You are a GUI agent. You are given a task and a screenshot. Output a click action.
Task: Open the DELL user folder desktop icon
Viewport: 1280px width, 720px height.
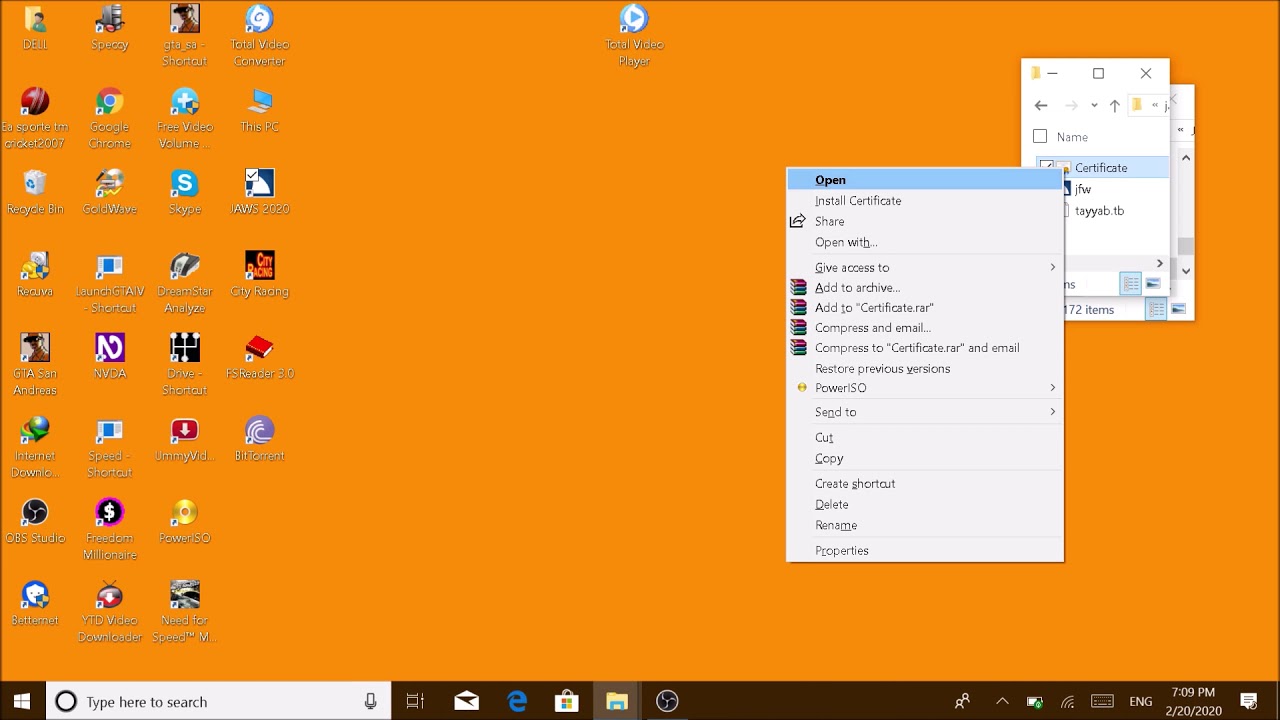point(35,28)
